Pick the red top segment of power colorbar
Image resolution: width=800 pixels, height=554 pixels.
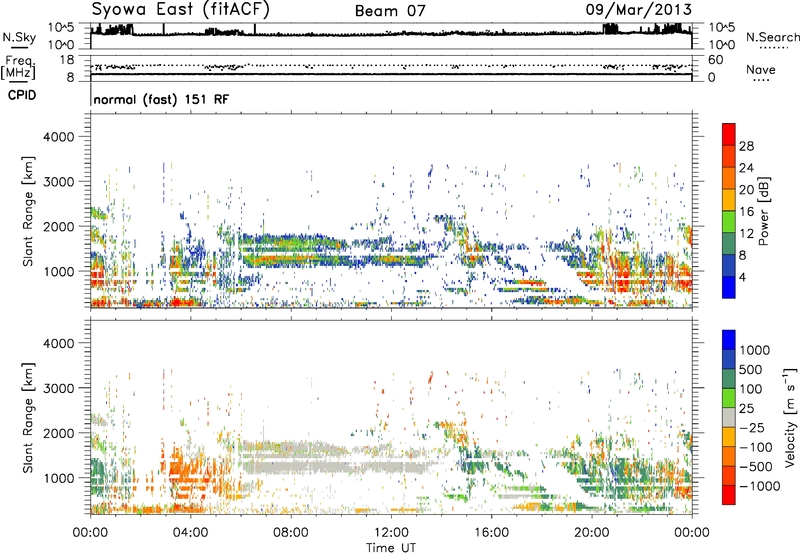point(729,134)
